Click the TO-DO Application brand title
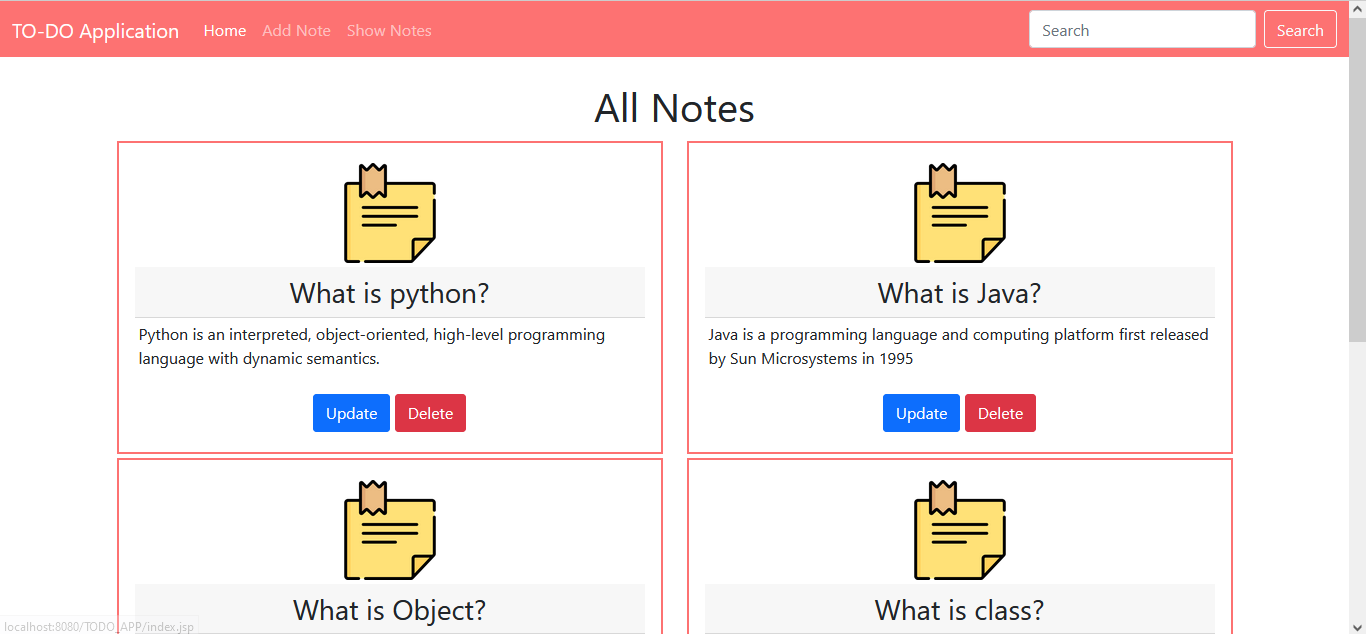 pyautogui.click(x=95, y=31)
